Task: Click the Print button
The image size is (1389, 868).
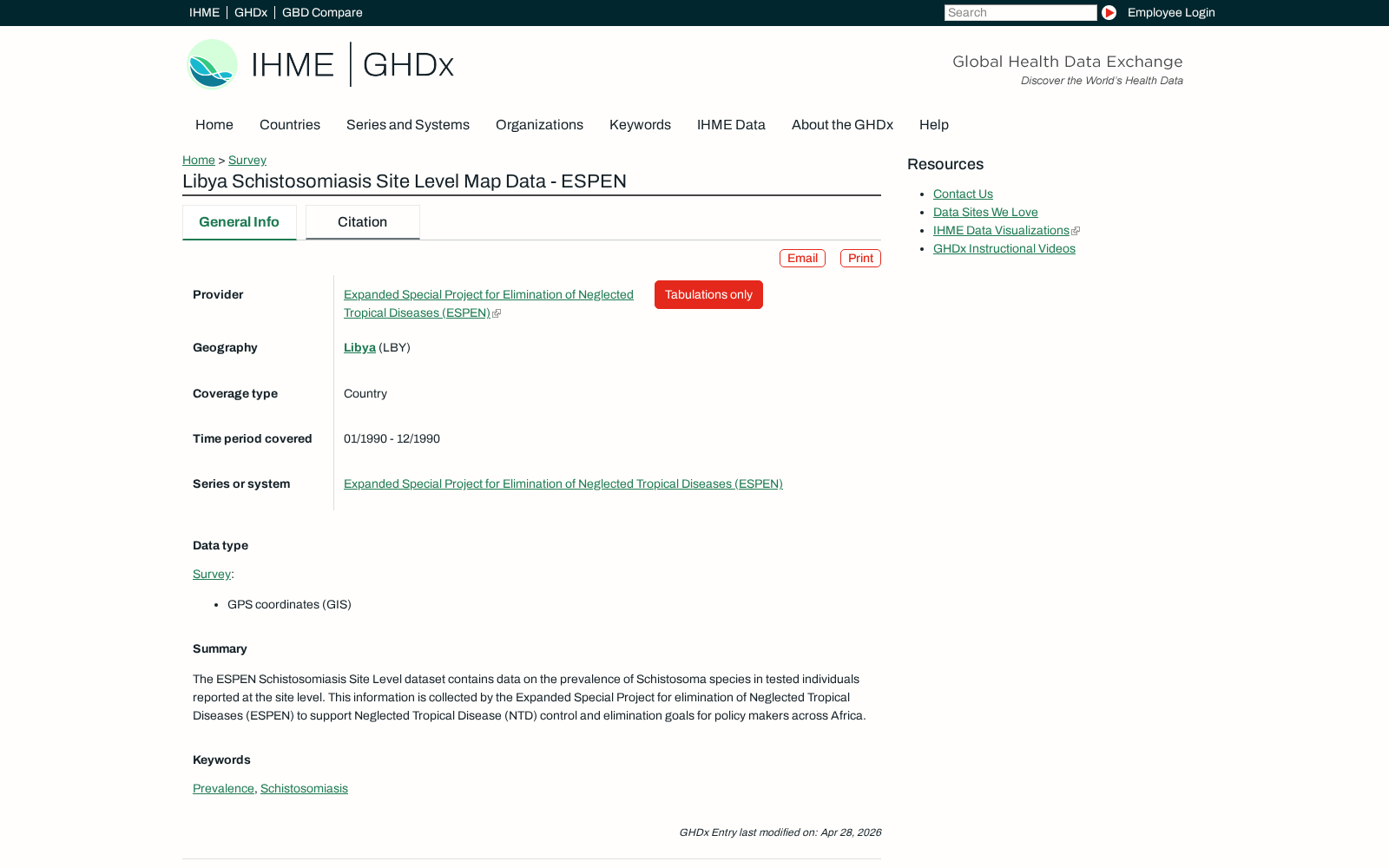Action: pos(860,259)
